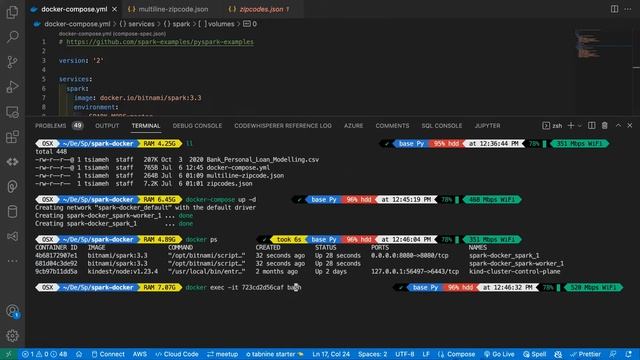Open the SQL CONSOLE panel tab
This screenshot has width=640, height=360.
pyautogui.click(x=442, y=126)
